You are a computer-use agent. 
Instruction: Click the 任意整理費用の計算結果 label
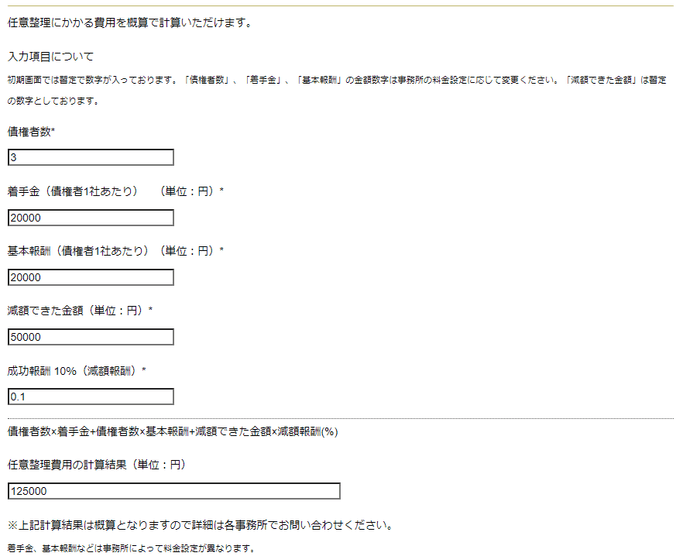(x=95, y=465)
